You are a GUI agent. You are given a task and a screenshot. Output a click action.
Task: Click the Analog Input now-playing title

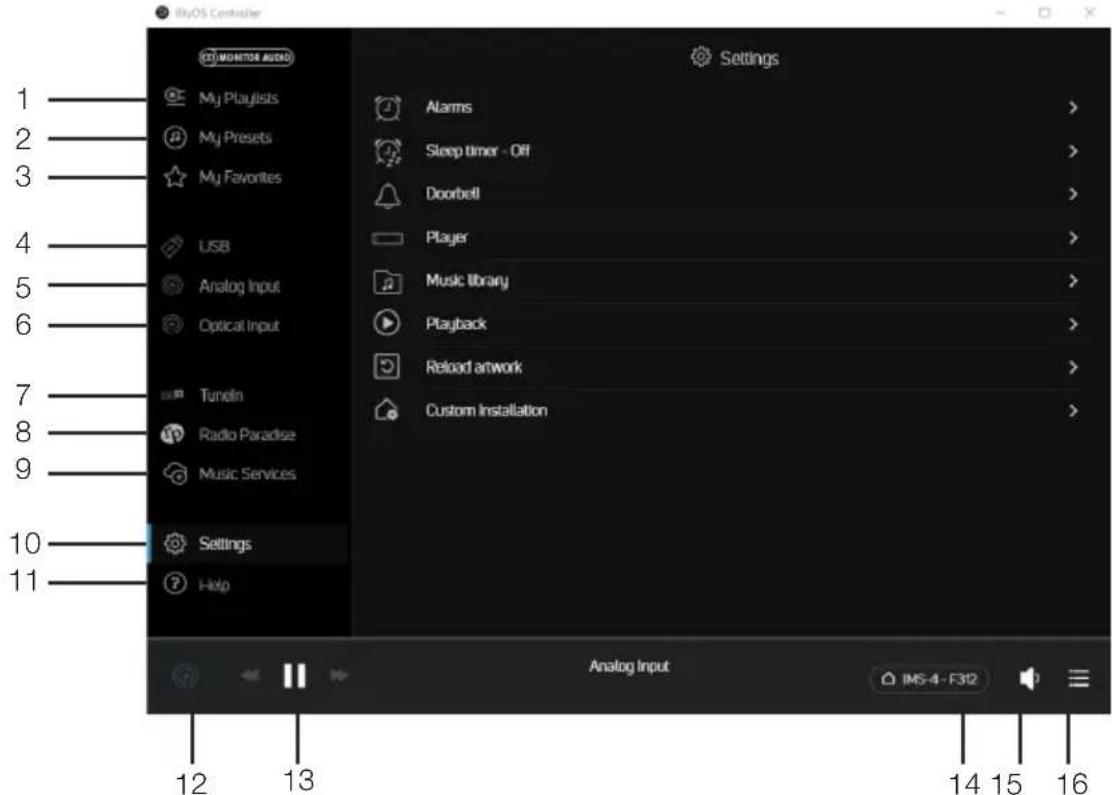pos(629,667)
